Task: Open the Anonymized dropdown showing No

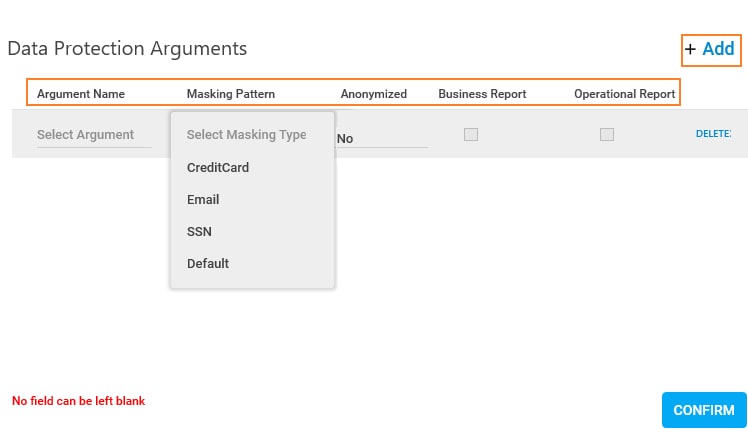Action: [382, 139]
